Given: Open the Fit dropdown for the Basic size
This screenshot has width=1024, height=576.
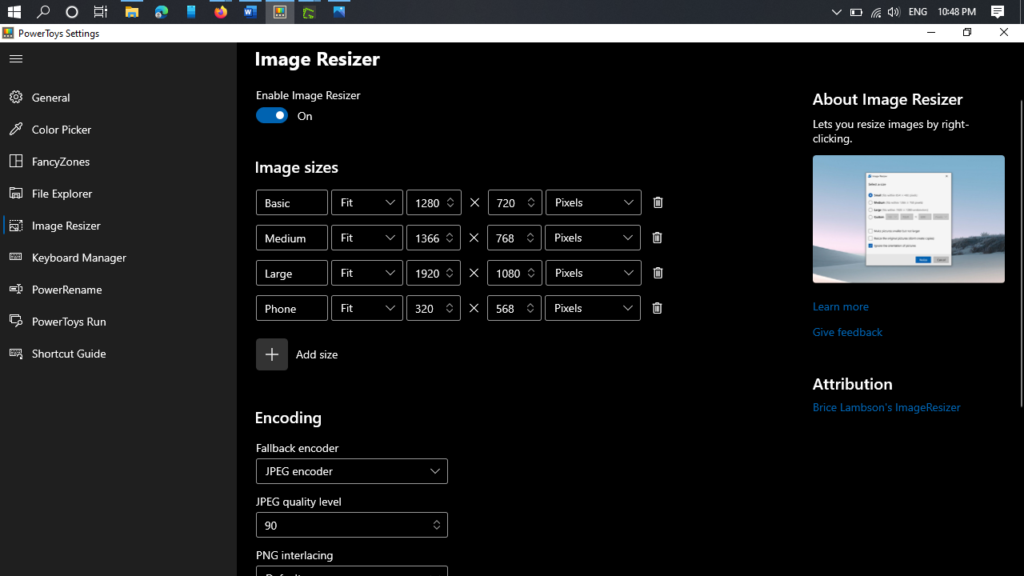Looking at the screenshot, I should click(367, 202).
